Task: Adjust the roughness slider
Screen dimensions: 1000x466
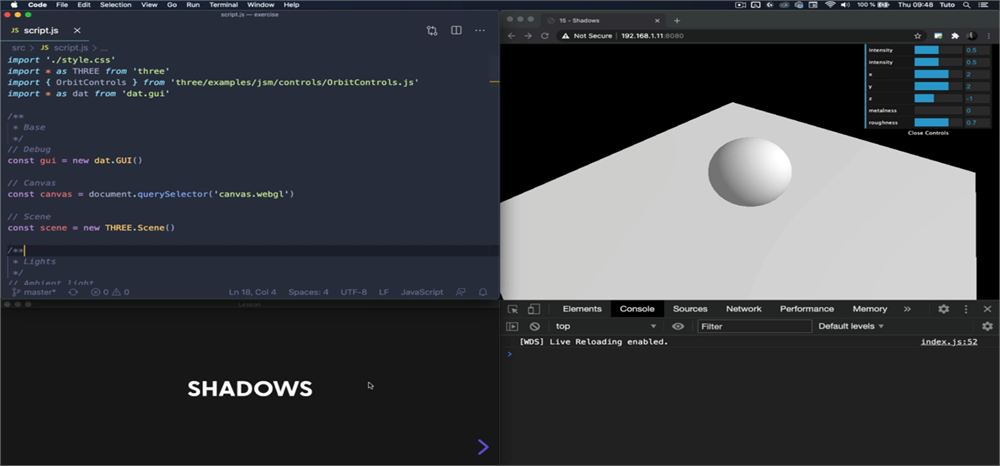Action: 938,122
